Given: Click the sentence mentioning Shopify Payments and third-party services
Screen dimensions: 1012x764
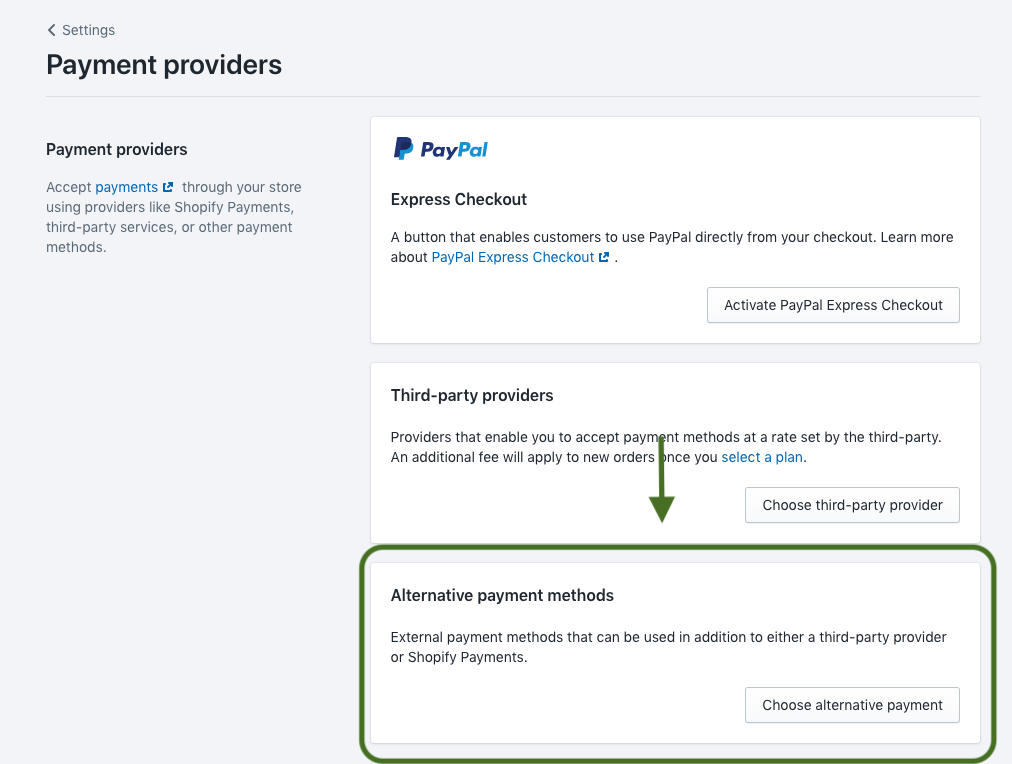Looking at the screenshot, I should pyautogui.click(x=174, y=217).
